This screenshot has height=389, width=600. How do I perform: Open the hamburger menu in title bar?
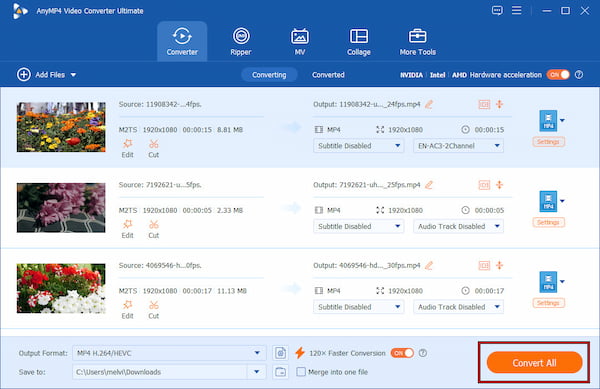click(x=517, y=10)
